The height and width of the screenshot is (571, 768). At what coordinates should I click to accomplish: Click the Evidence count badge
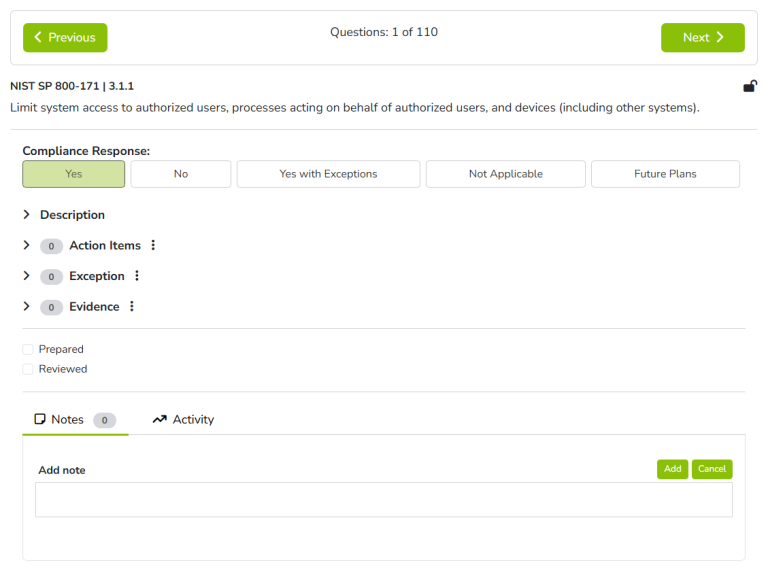(x=51, y=307)
